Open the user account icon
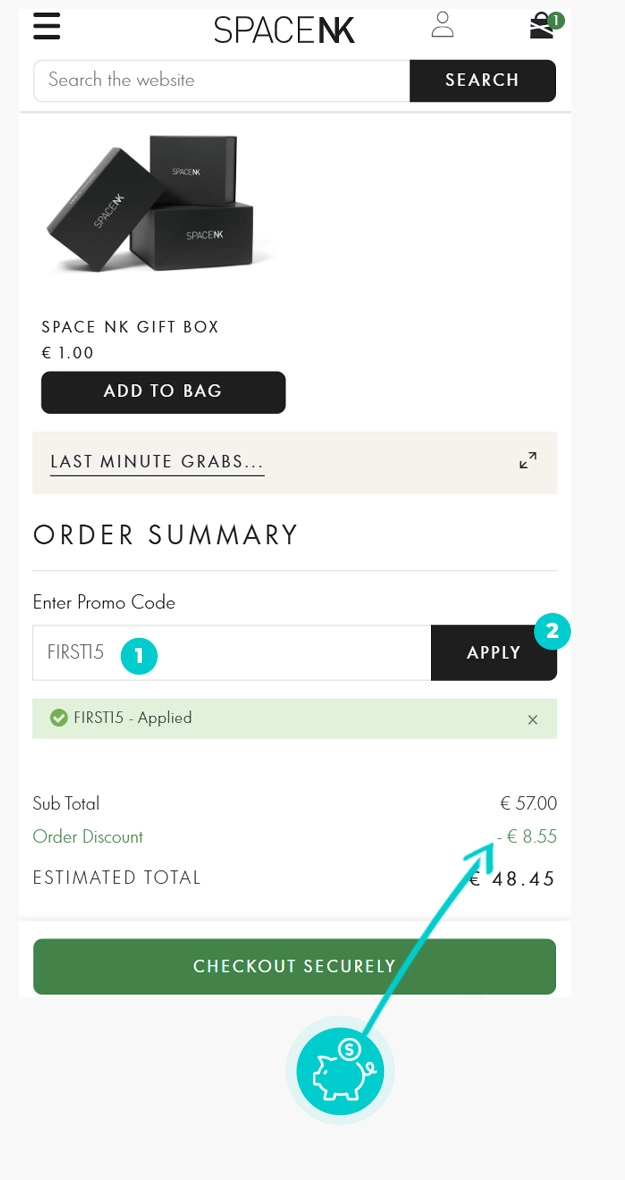625x1180 pixels. tap(442, 25)
